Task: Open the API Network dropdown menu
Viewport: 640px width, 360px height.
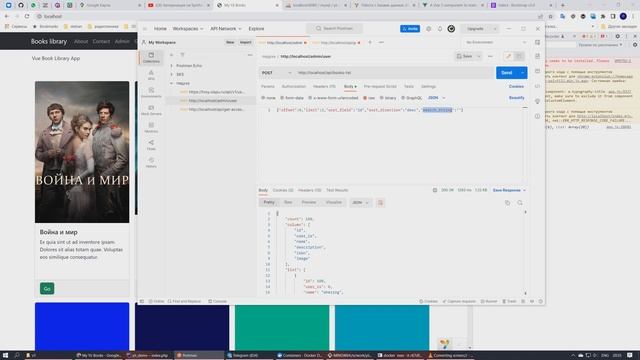Action: point(226,29)
